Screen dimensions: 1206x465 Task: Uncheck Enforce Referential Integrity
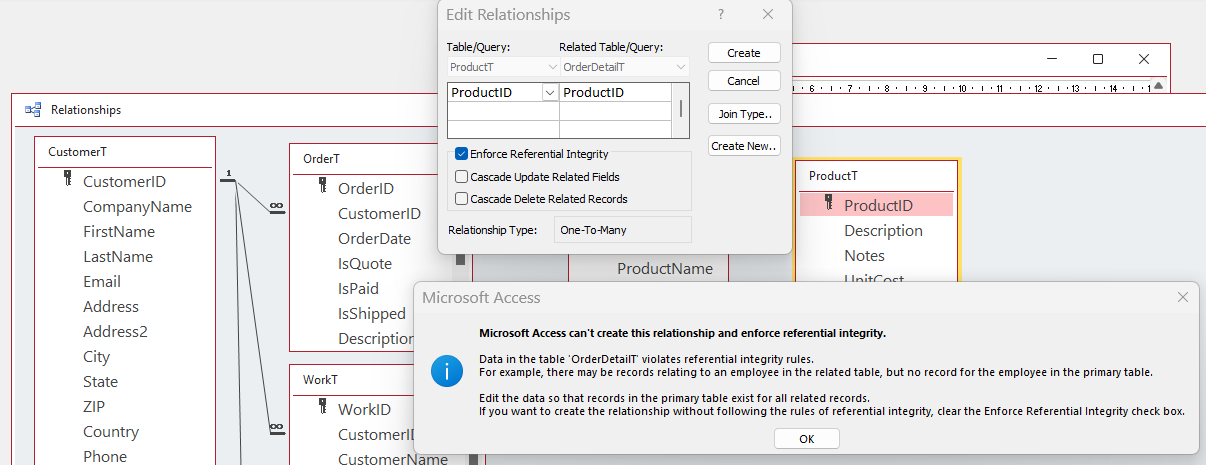coord(462,154)
